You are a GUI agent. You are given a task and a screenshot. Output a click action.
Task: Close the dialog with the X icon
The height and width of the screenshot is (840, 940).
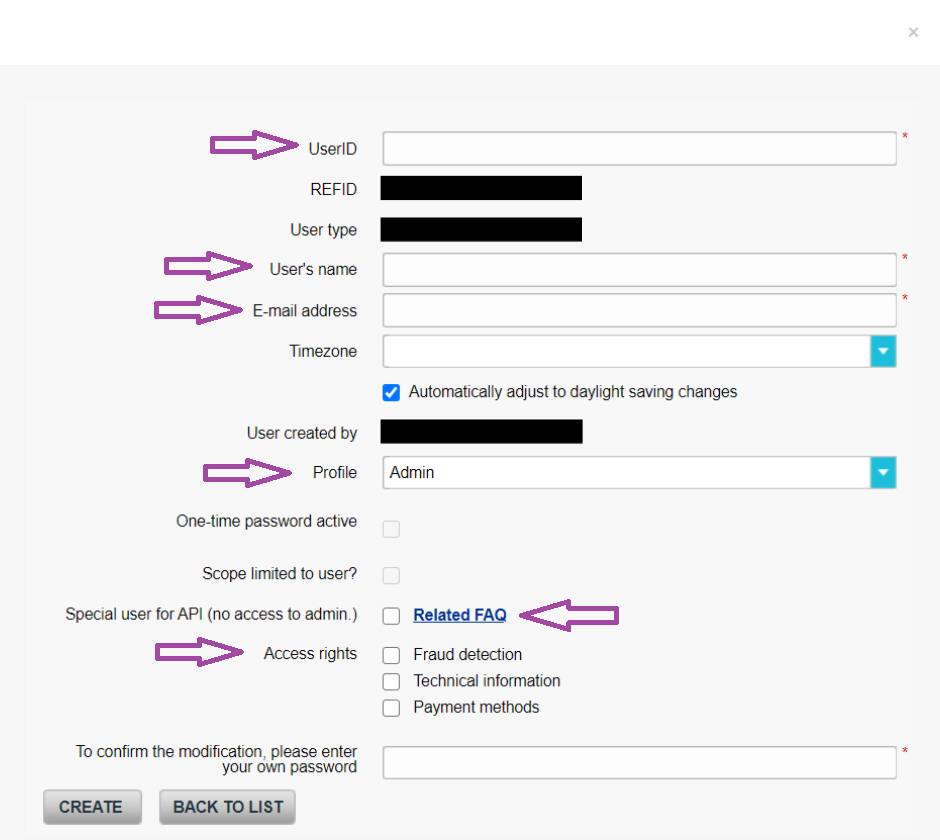tap(913, 32)
